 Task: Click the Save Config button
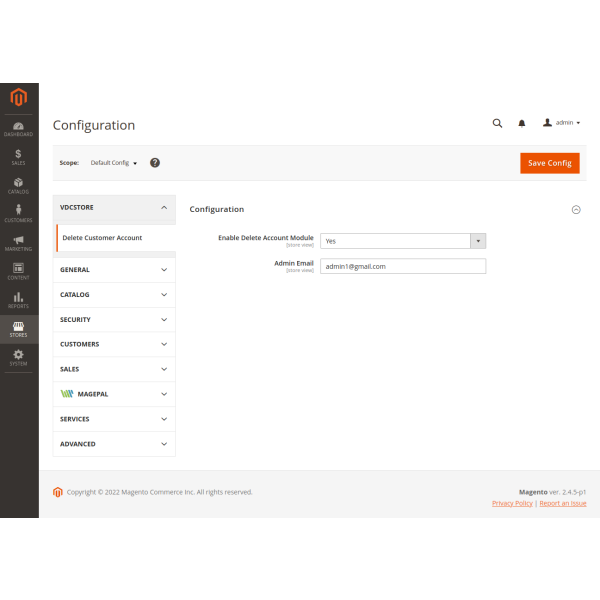pyautogui.click(x=549, y=163)
